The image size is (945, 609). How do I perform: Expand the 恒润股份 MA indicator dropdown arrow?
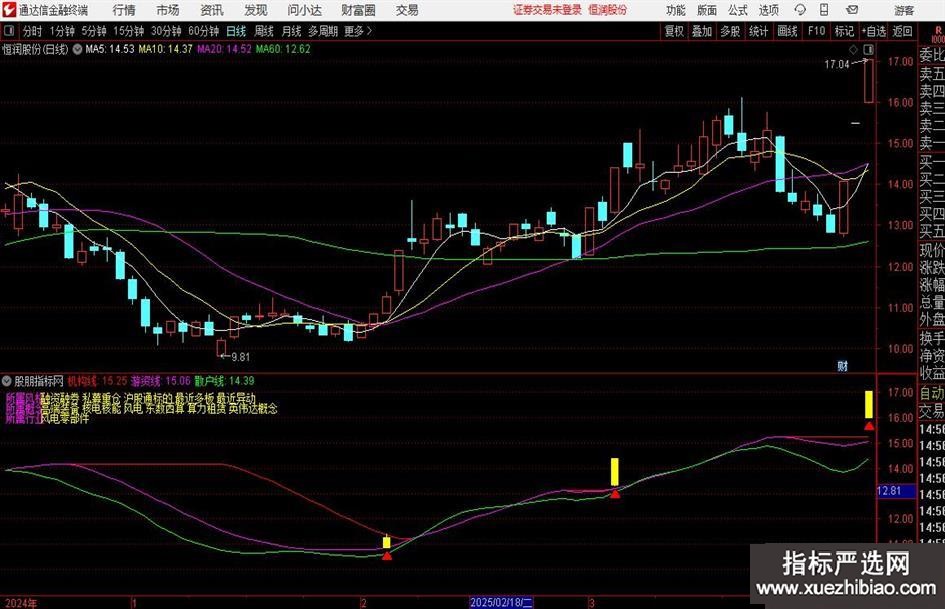[78, 49]
